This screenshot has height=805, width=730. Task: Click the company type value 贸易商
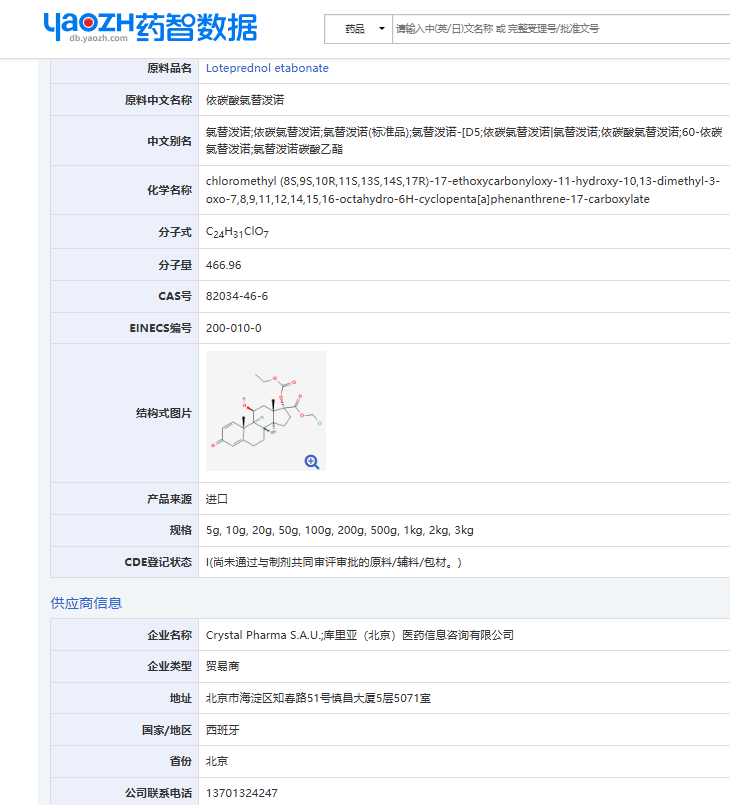(223, 666)
